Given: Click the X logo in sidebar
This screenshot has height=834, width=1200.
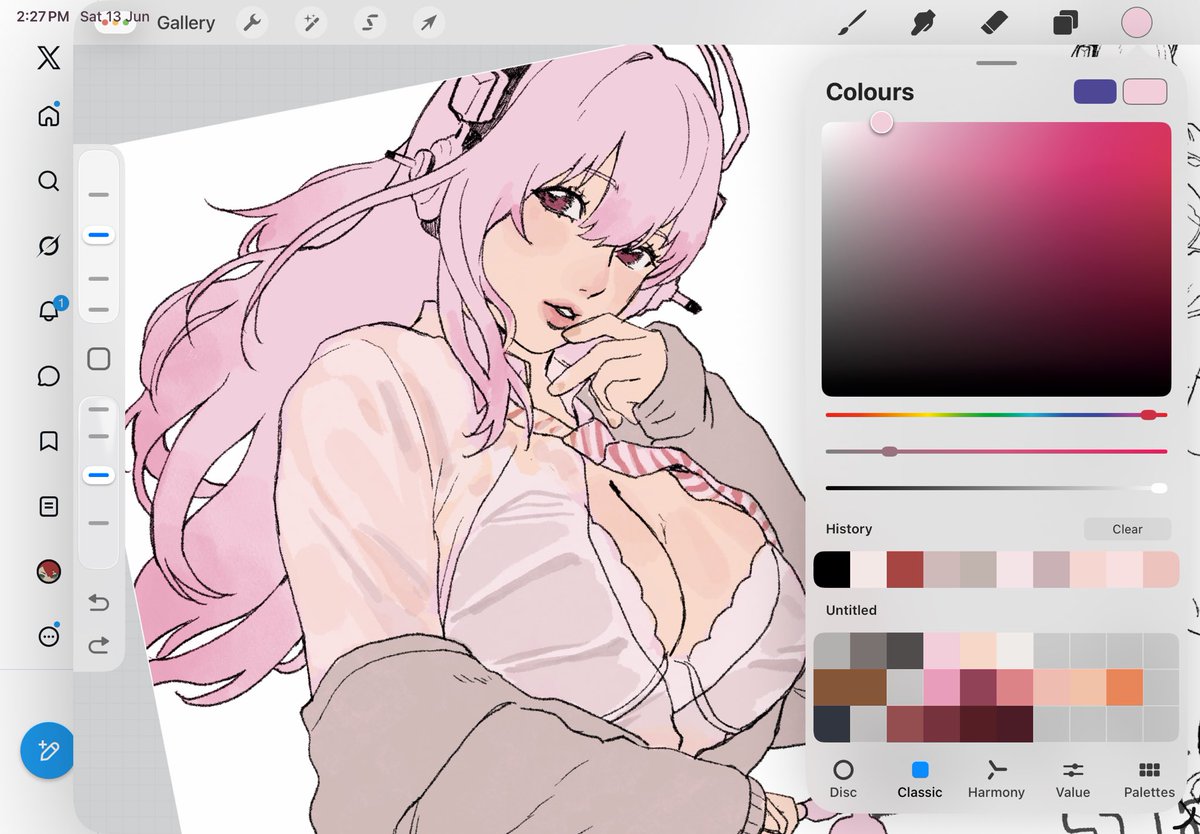Looking at the screenshot, I should (x=48, y=58).
